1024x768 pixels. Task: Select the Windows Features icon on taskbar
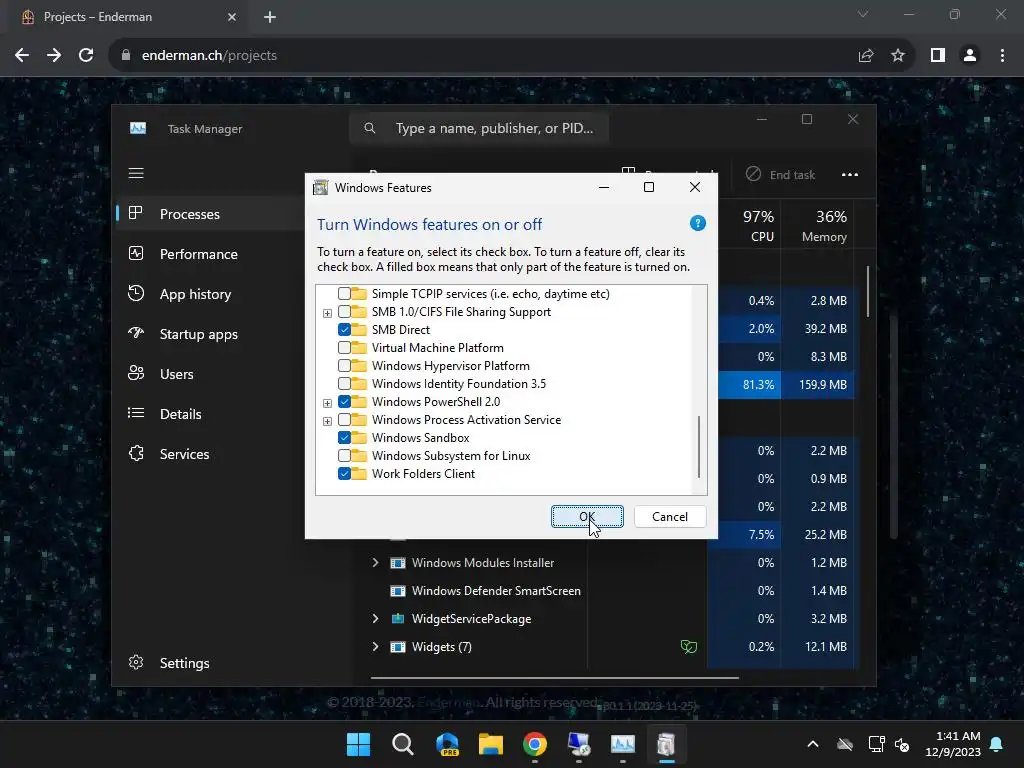pyautogui.click(x=666, y=744)
